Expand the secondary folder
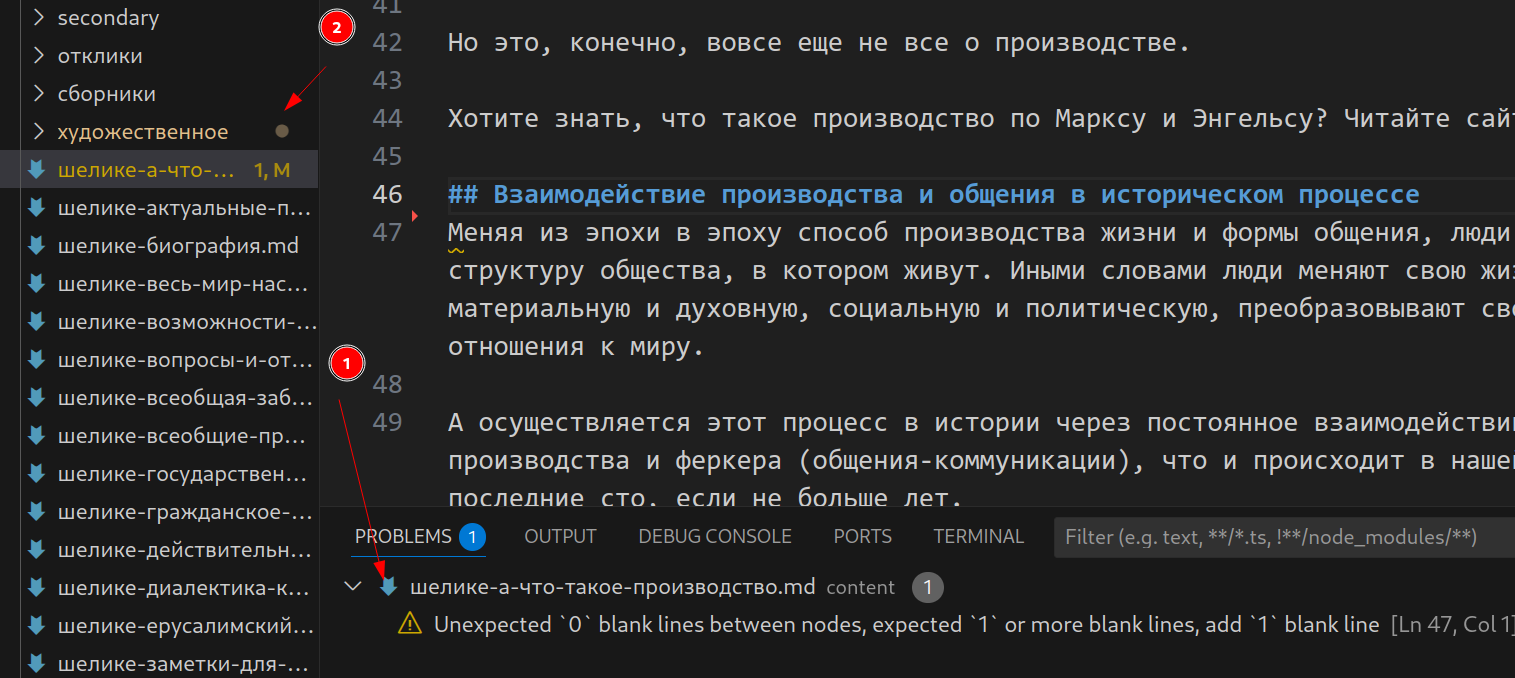Viewport: 1515px width, 678px height. [39, 18]
